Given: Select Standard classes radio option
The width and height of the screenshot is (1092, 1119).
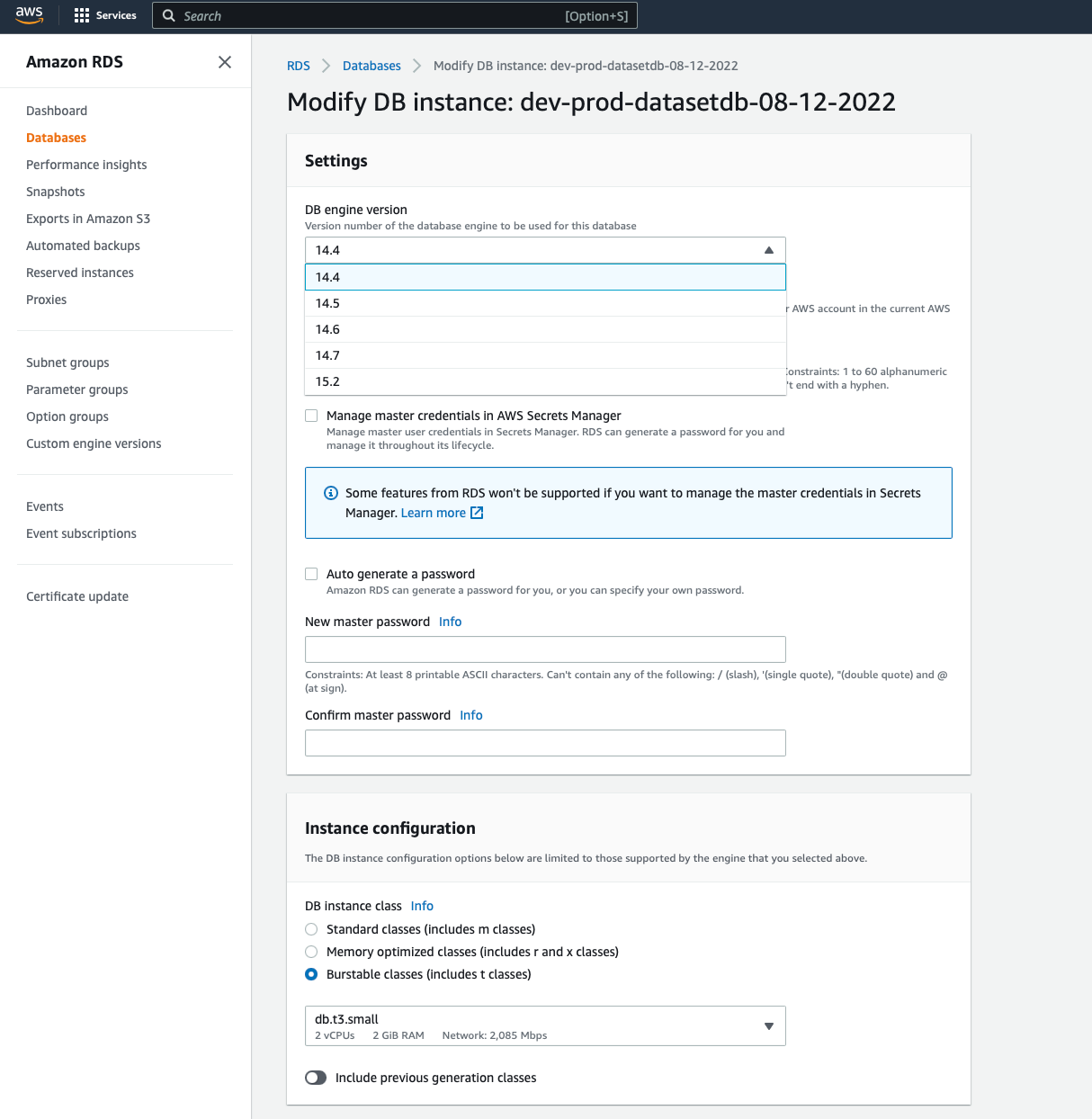Looking at the screenshot, I should tap(311, 929).
